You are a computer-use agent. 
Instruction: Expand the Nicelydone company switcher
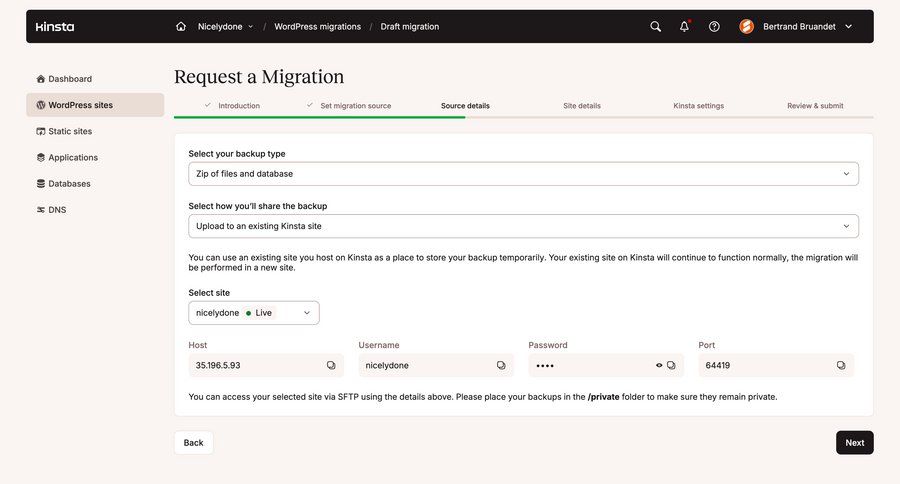[226, 27]
